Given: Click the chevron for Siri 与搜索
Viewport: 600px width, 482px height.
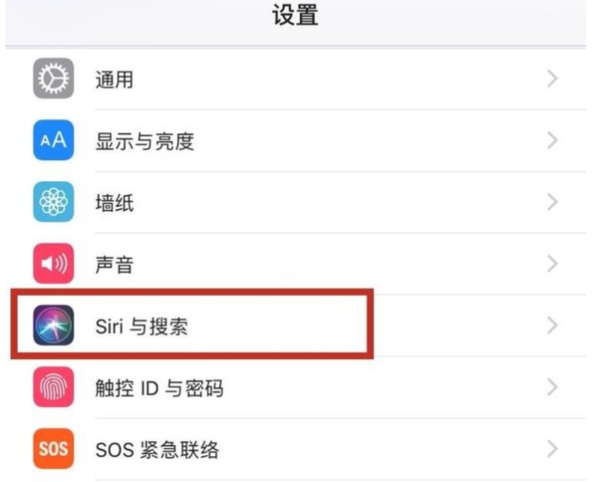Looking at the screenshot, I should point(552,325).
